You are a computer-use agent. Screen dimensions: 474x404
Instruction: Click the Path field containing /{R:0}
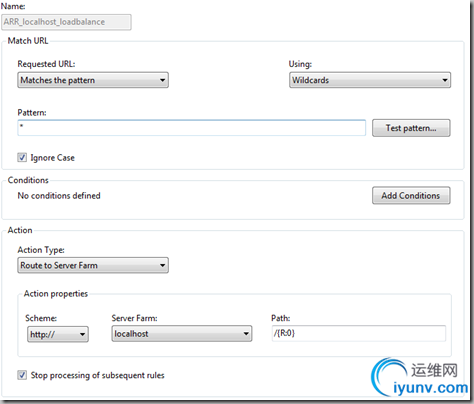point(359,333)
